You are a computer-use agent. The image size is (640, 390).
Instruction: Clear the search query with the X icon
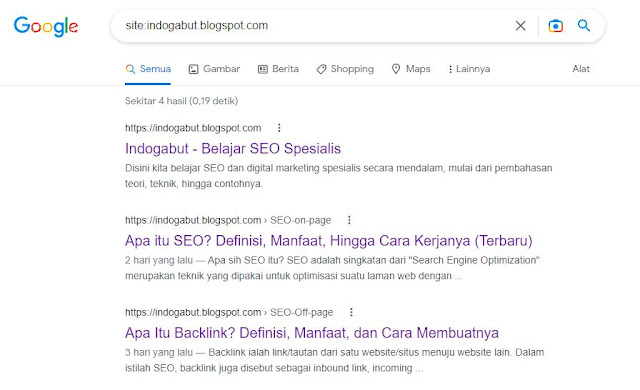[520, 26]
